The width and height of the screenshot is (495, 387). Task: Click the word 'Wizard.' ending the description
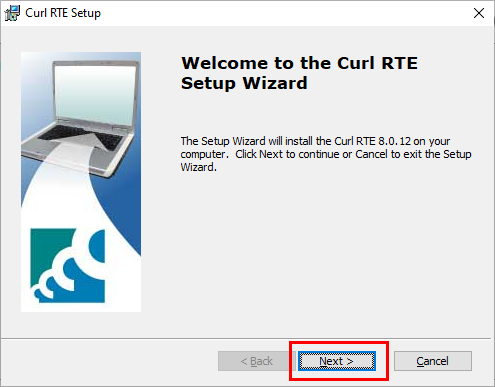click(199, 167)
